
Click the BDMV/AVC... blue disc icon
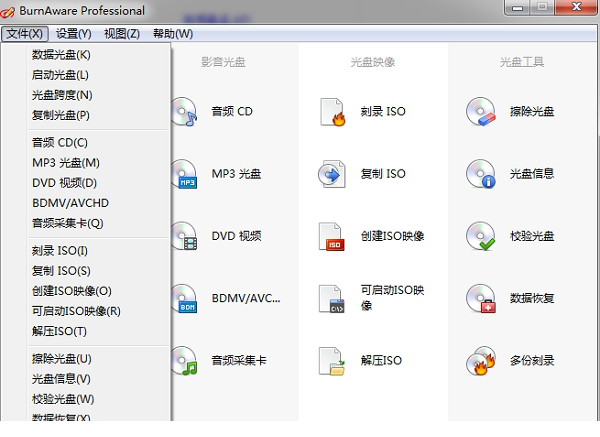click(184, 298)
